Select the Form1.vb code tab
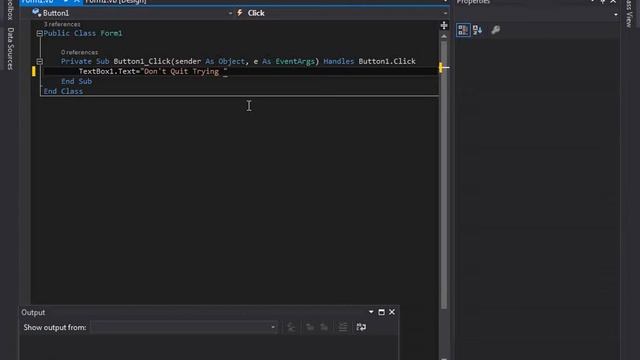This screenshot has width=640, height=360. tap(38, 2)
